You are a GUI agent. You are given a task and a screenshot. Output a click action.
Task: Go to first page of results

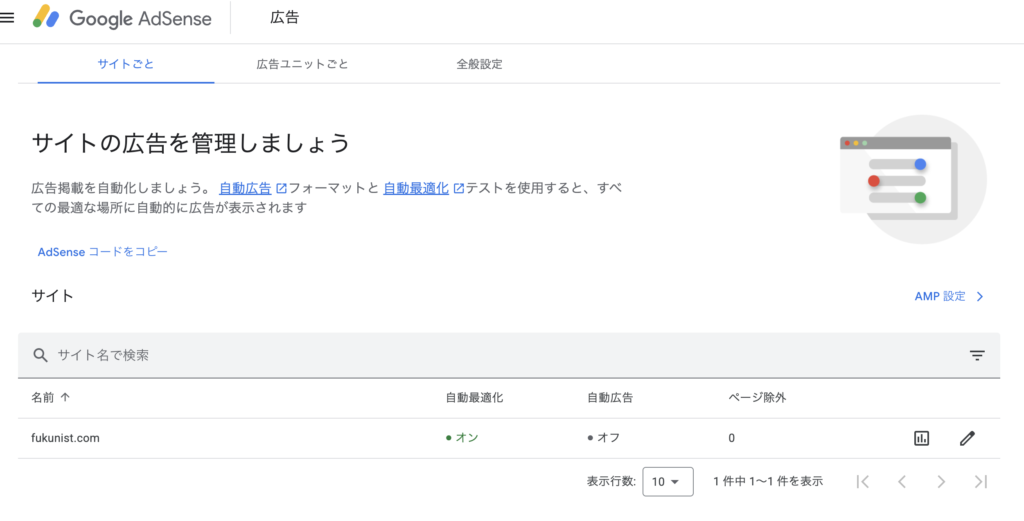863,482
